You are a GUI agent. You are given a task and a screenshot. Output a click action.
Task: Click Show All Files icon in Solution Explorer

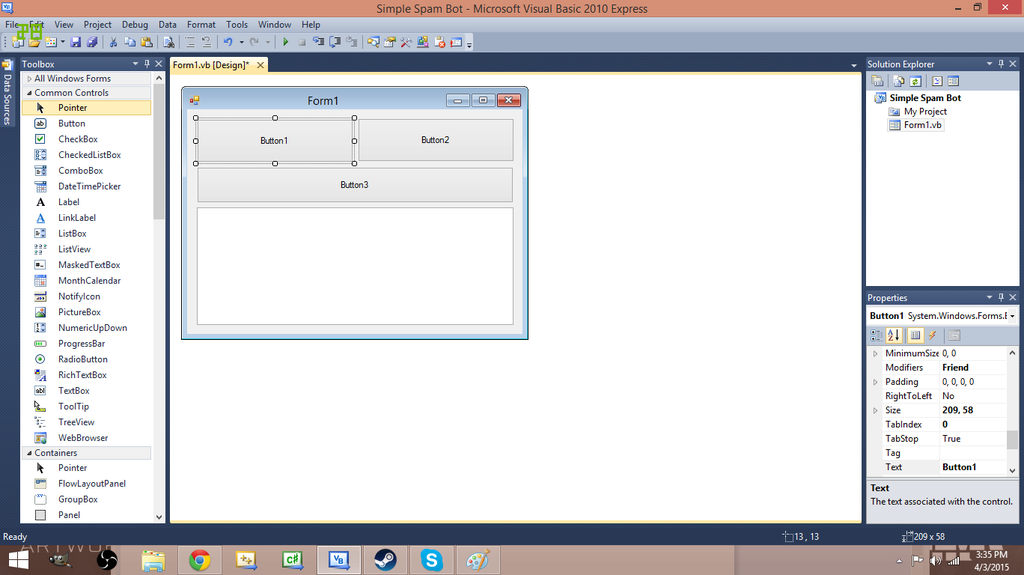[899, 81]
